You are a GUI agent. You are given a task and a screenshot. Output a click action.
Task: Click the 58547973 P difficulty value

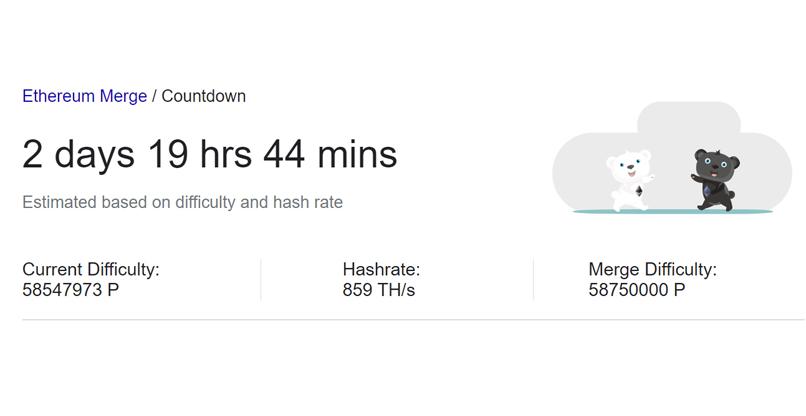pyautogui.click(x=72, y=290)
